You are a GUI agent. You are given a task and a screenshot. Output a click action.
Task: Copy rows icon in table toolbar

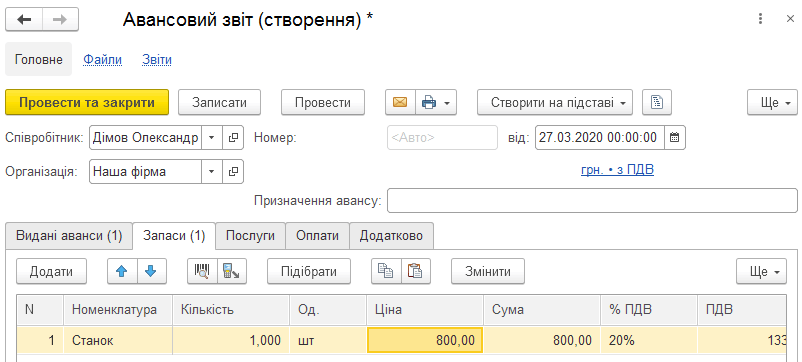386,271
